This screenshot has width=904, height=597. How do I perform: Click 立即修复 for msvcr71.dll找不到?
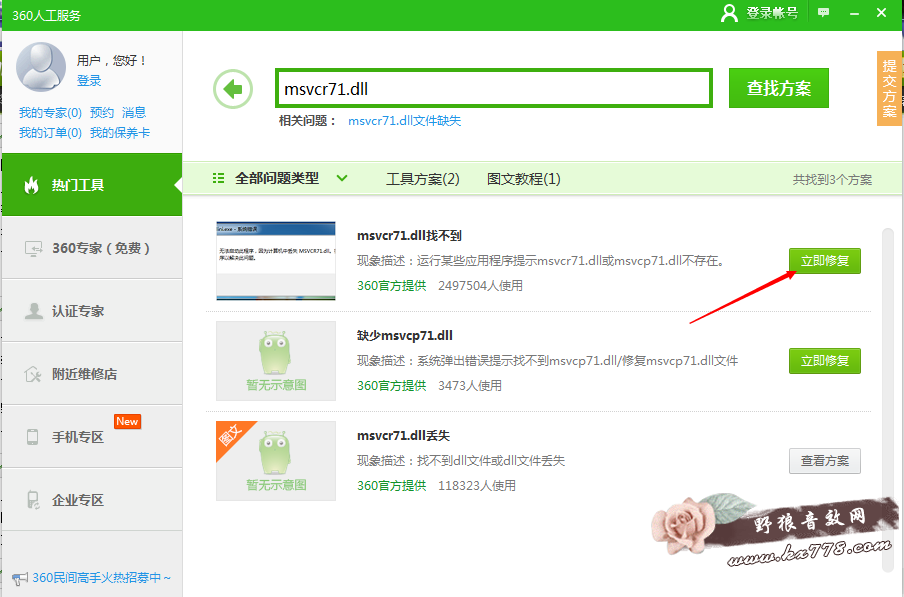tap(824, 261)
